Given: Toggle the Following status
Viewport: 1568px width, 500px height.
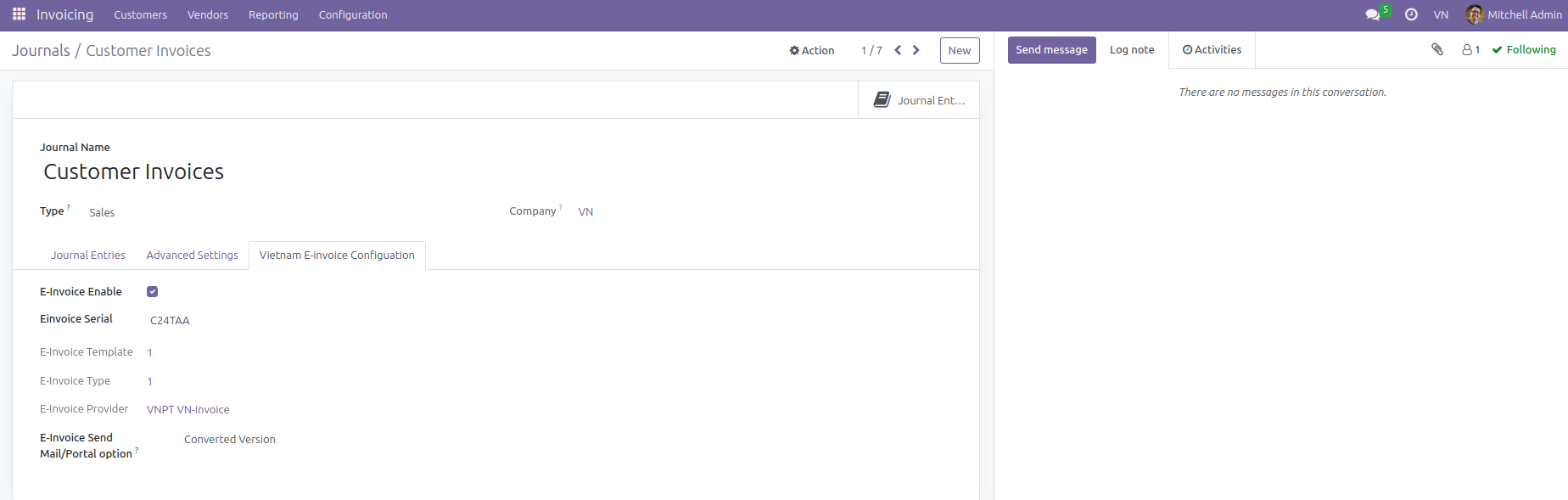Looking at the screenshot, I should pos(1524,50).
